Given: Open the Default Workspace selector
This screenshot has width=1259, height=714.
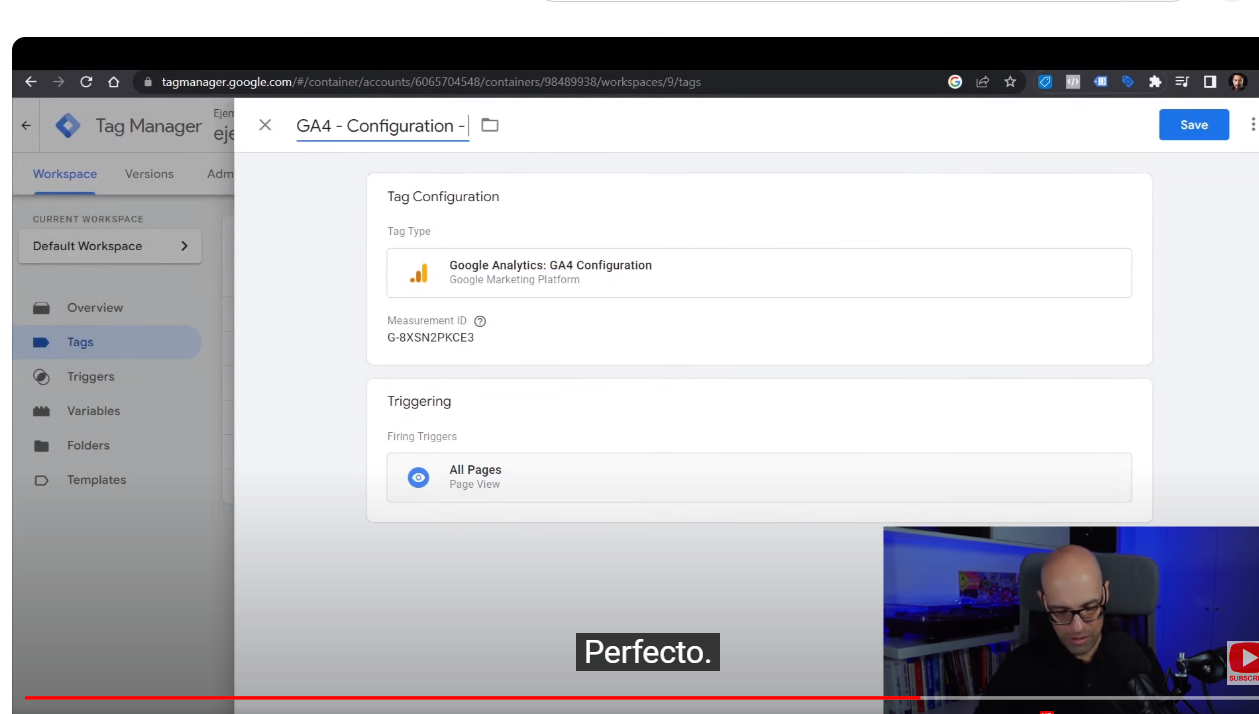Looking at the screenshot, I should (x=110, y=246).
